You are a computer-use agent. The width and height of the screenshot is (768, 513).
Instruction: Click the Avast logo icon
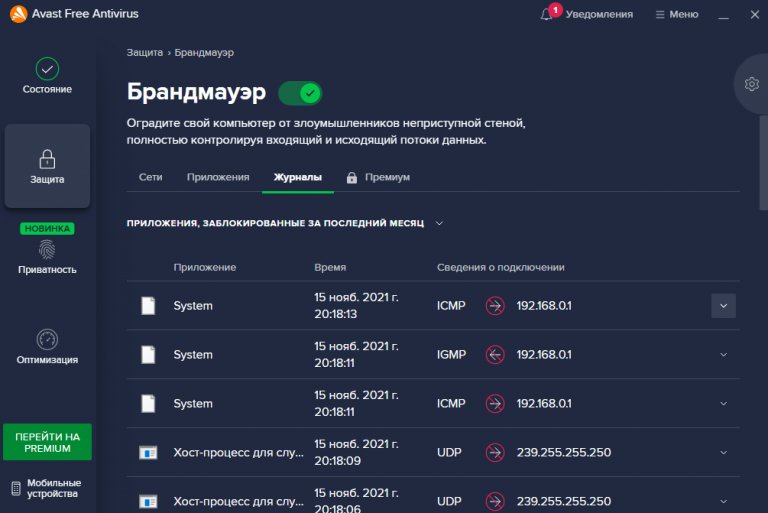tap(19, 14)
